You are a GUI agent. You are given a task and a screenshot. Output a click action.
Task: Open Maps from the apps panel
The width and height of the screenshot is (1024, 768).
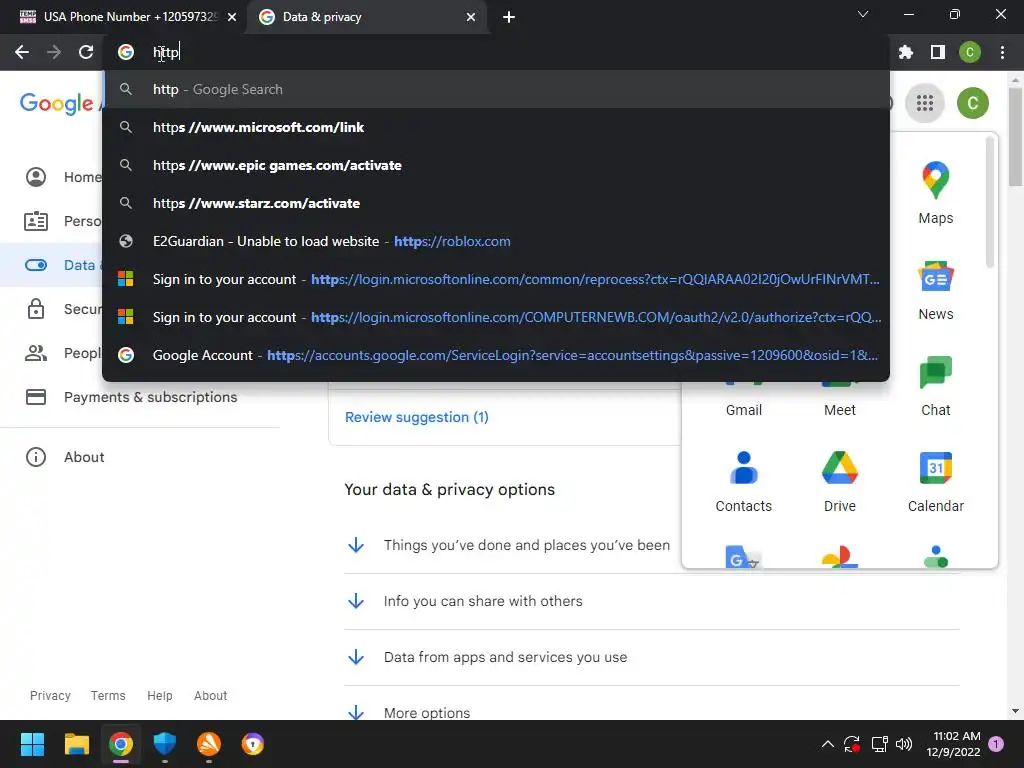point(935,193)
